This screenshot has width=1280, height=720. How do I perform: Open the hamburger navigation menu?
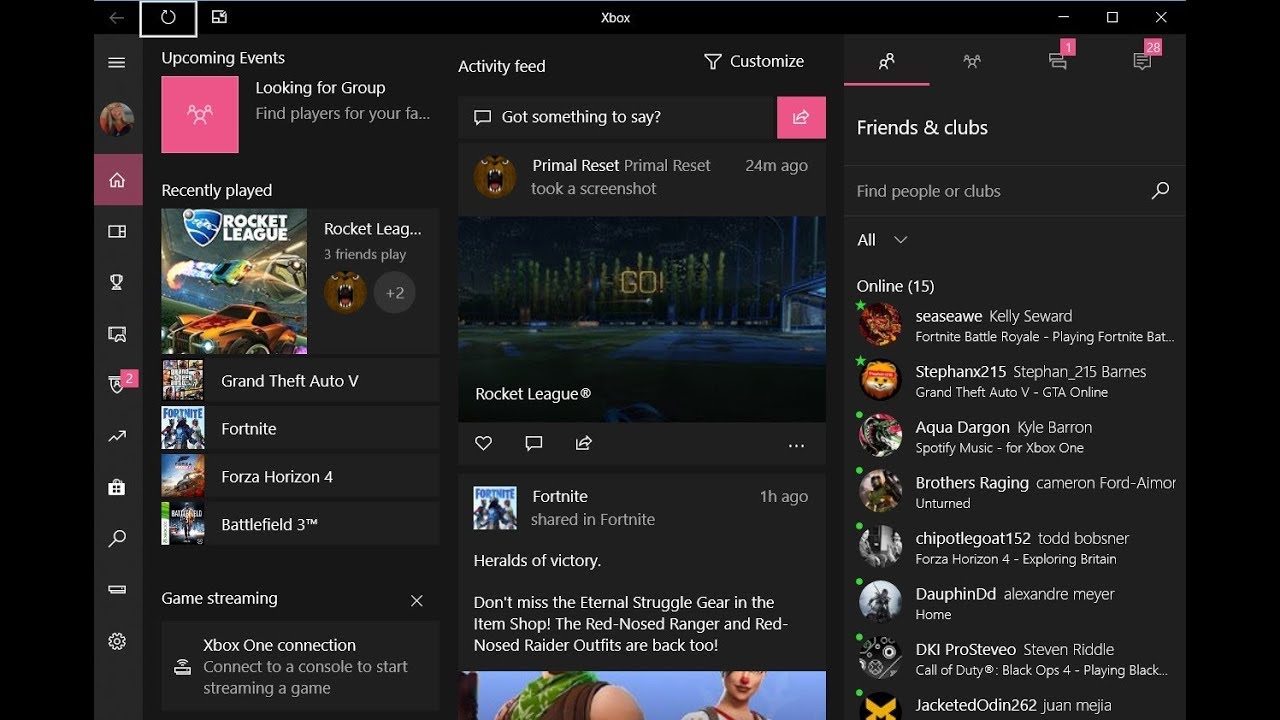(x=117, y=63)
